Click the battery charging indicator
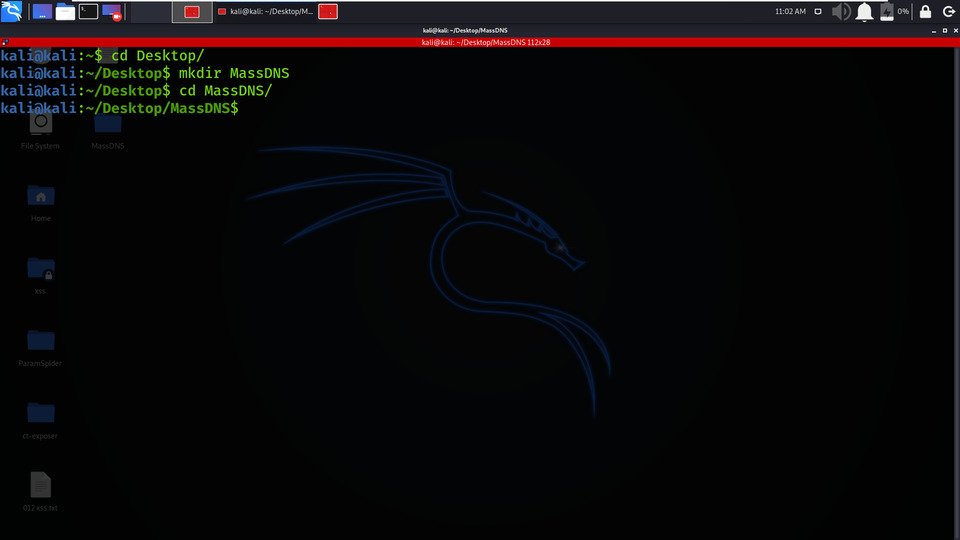 [887, 12]
